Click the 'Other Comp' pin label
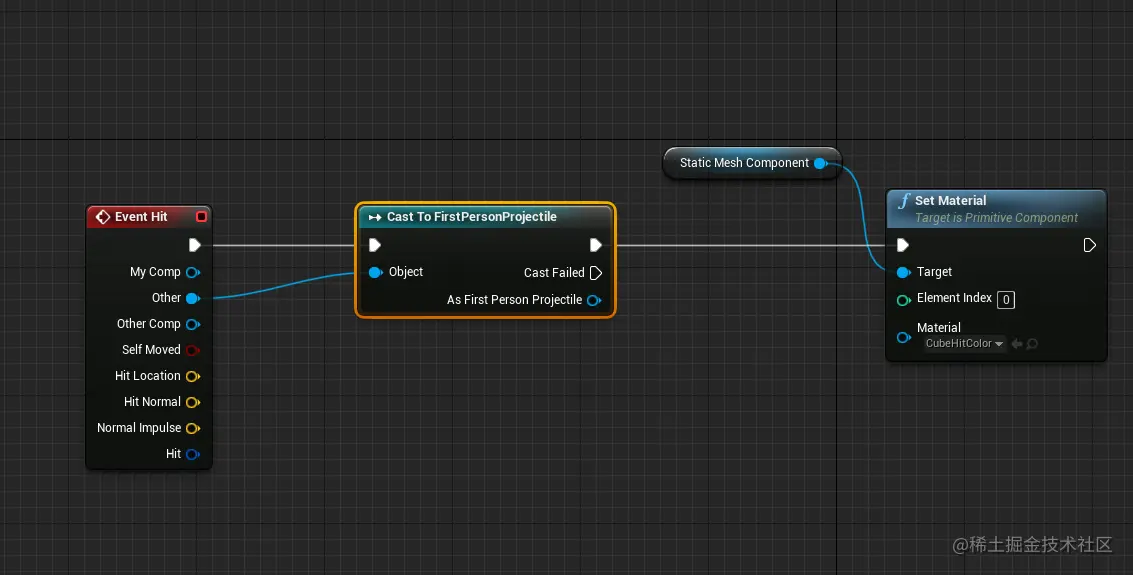Screen dimensions: 1133x575 [149, 324]
